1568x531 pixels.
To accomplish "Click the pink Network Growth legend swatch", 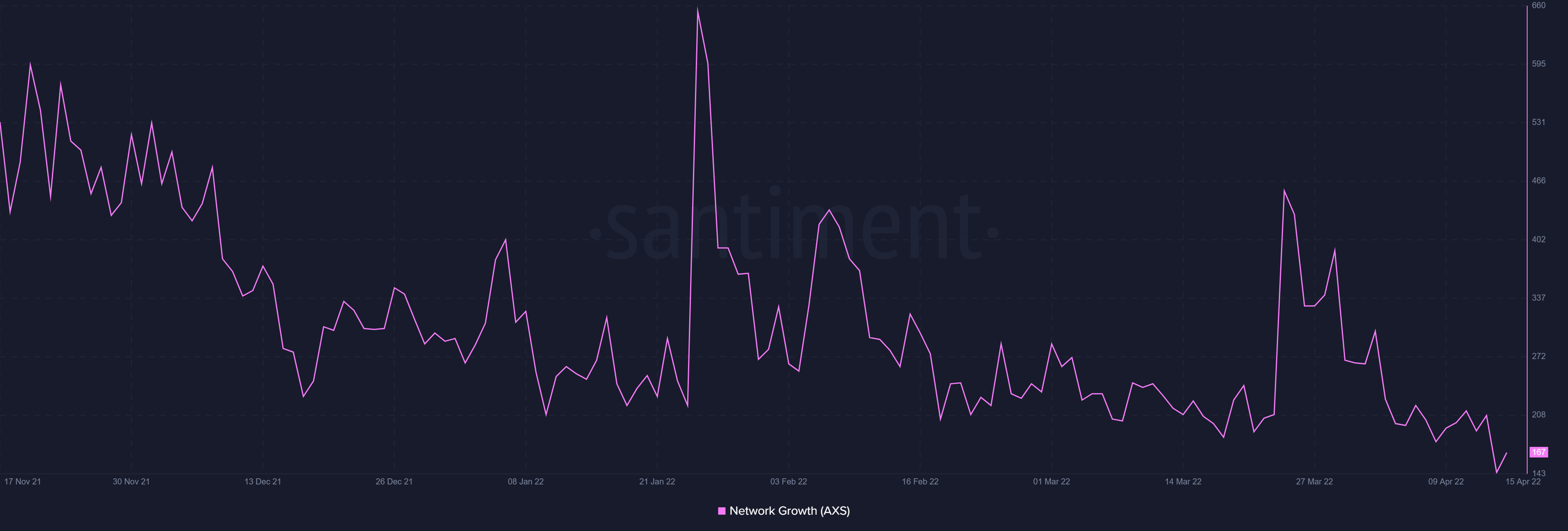I will pos(721,511).
